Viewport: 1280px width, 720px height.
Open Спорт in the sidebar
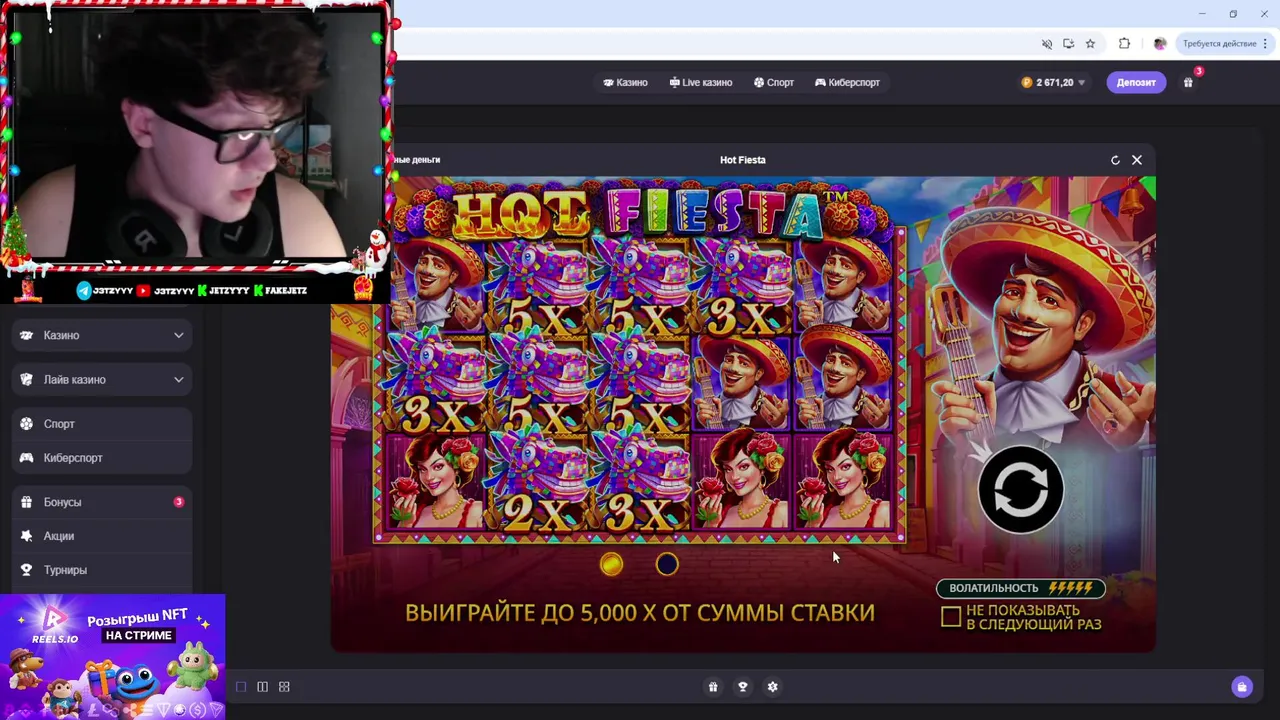click(x=102, y=424)
